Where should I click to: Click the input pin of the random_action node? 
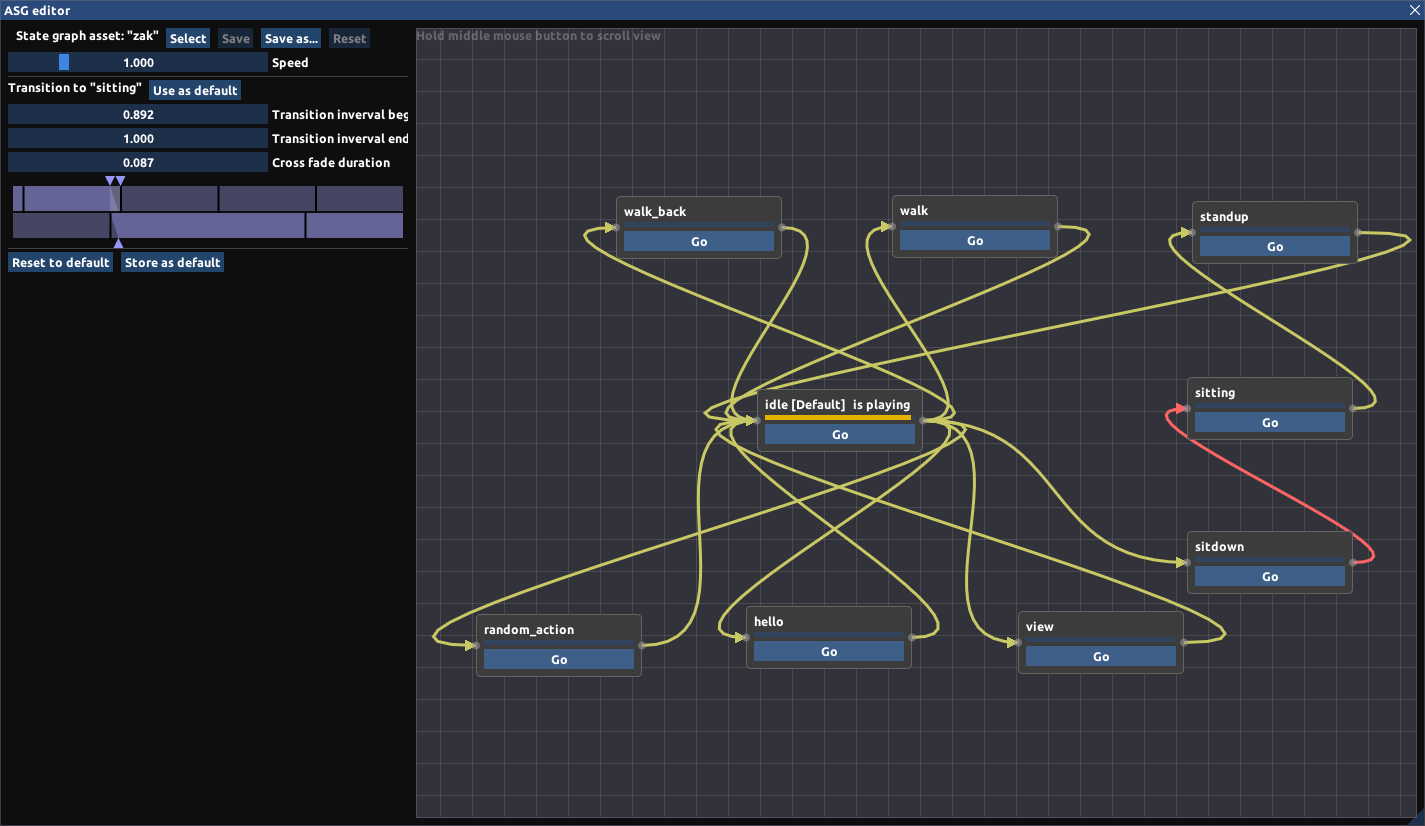(x=478, y=645)
